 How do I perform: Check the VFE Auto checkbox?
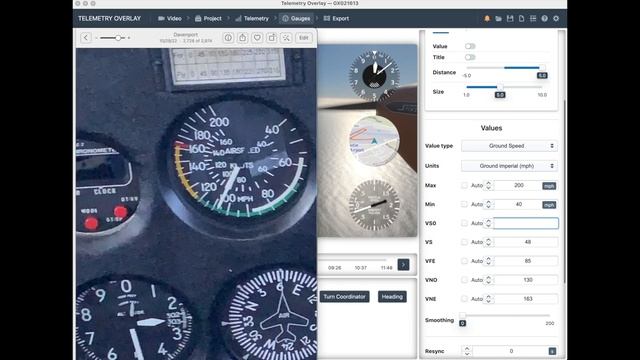pos(464,261)
